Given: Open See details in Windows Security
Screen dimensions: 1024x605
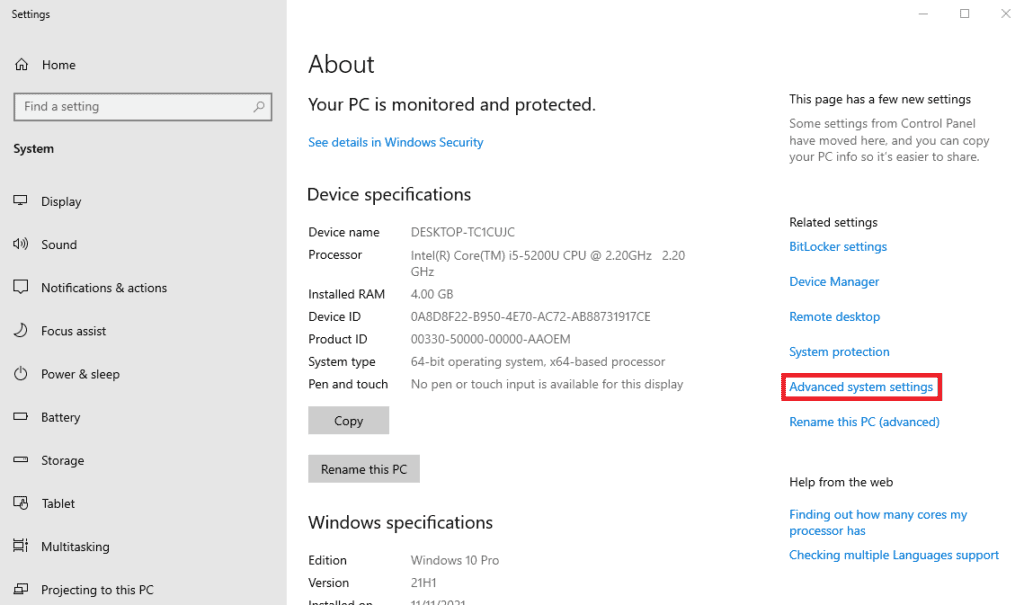Looking at the screenshot, I should (x=395, y=143).
